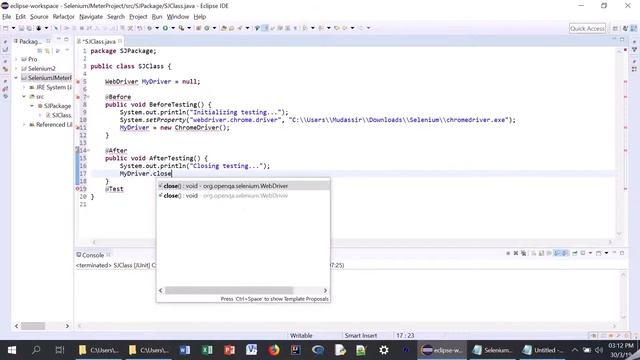
Task: Collapse the @Before method fold on line 7
Action: point(89,97)
